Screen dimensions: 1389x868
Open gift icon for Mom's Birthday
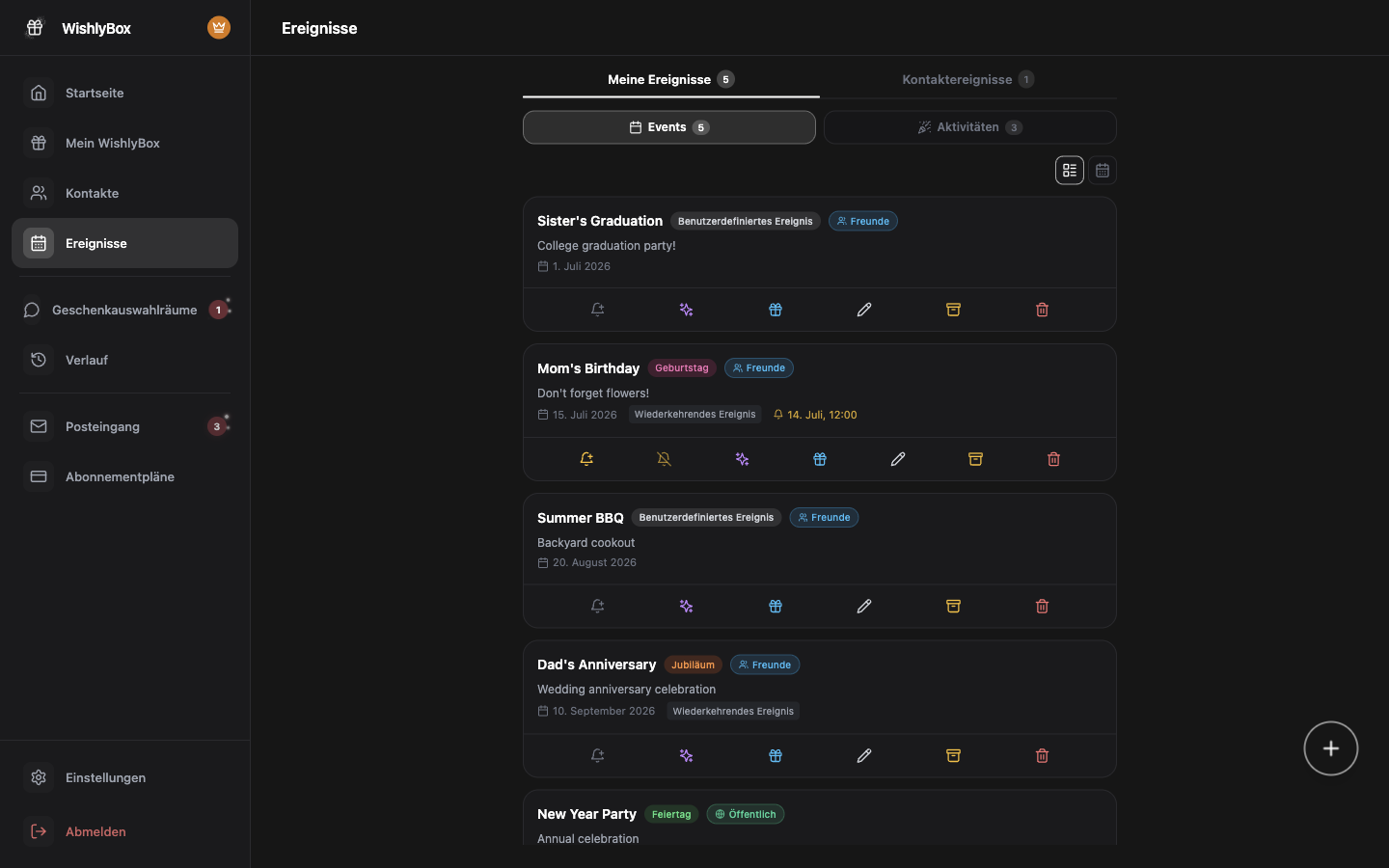coord(820,459)
